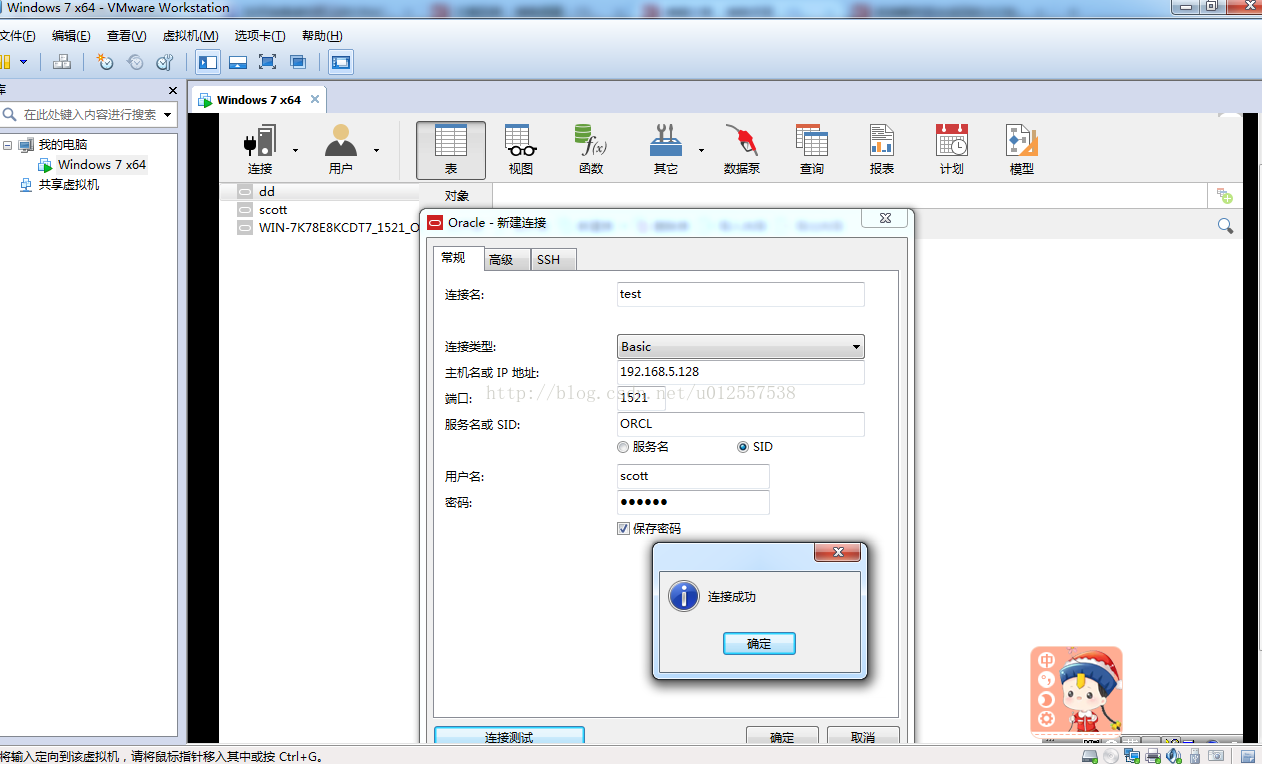Toggle the 保存密码 checkbox
Screen dimensions: 1262x765
coord(623,528)
